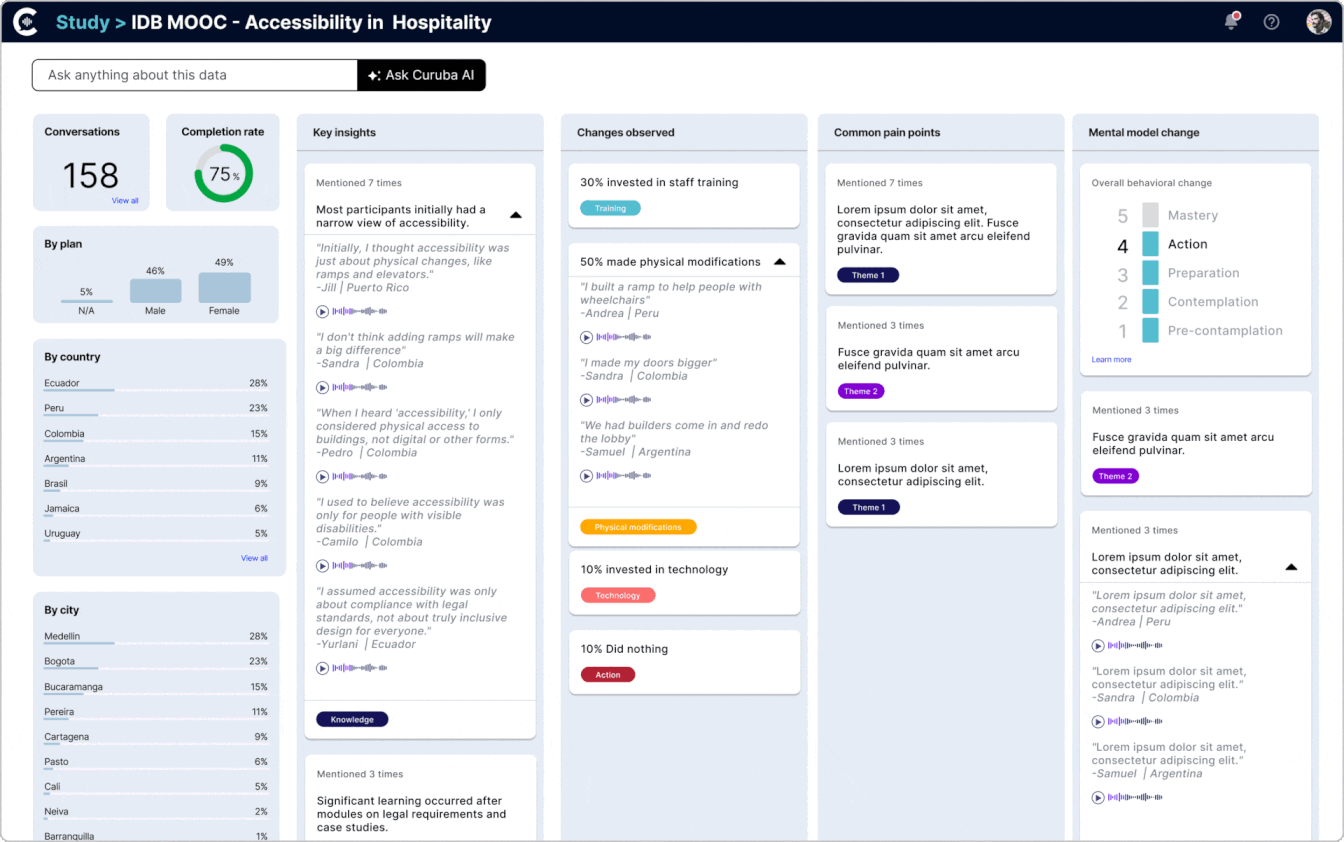Play Pedro from Colombia's audio clip
Screen dimensions: 1344x842
(322, 476)
